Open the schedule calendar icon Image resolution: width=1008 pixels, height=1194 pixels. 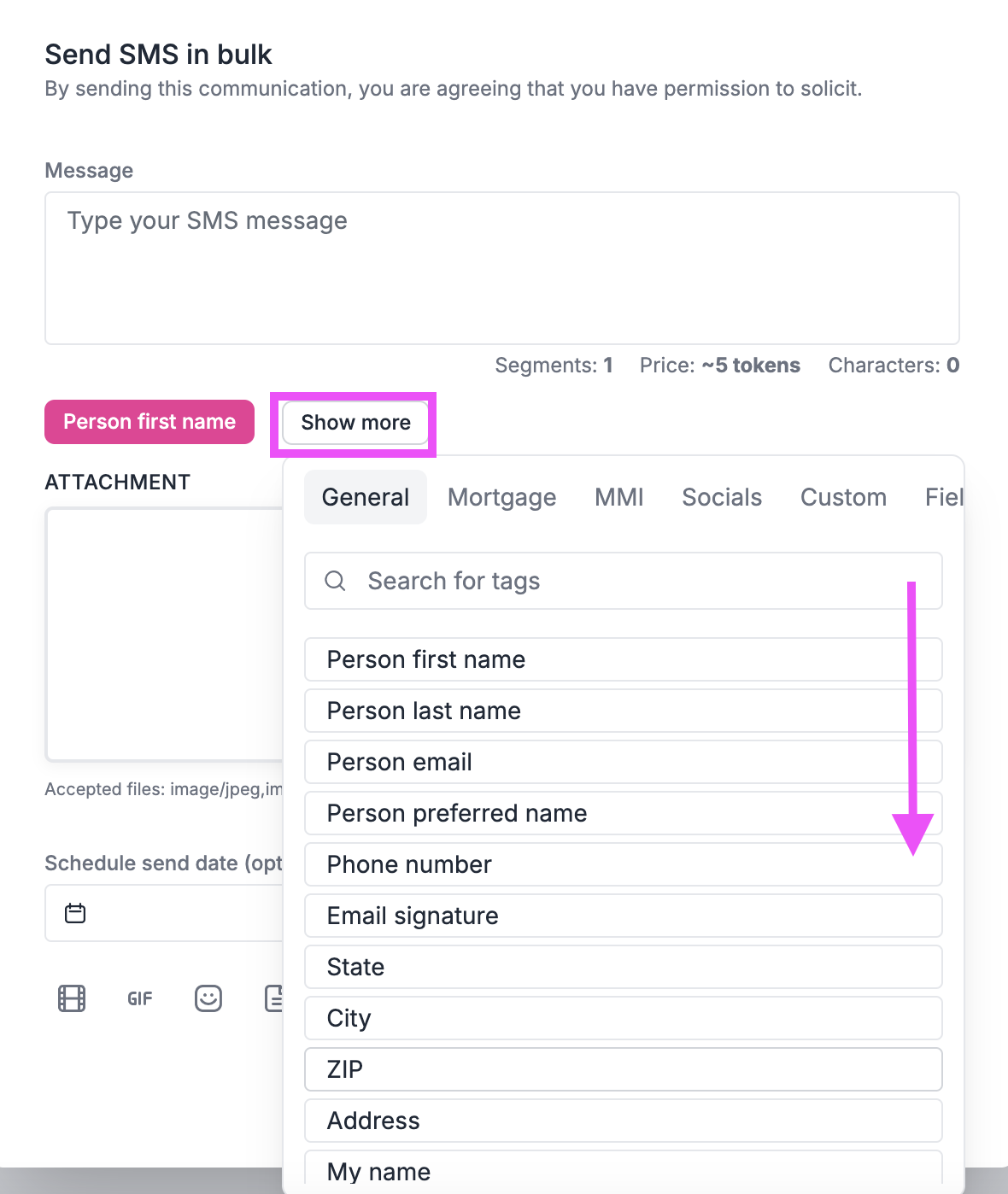(75, 912)
